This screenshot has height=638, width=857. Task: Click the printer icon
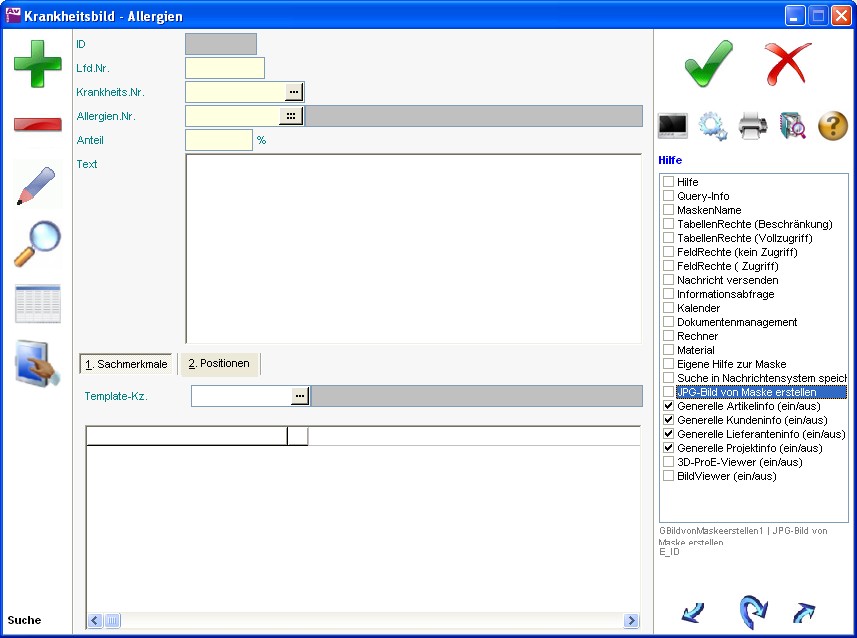click(753, 126)
